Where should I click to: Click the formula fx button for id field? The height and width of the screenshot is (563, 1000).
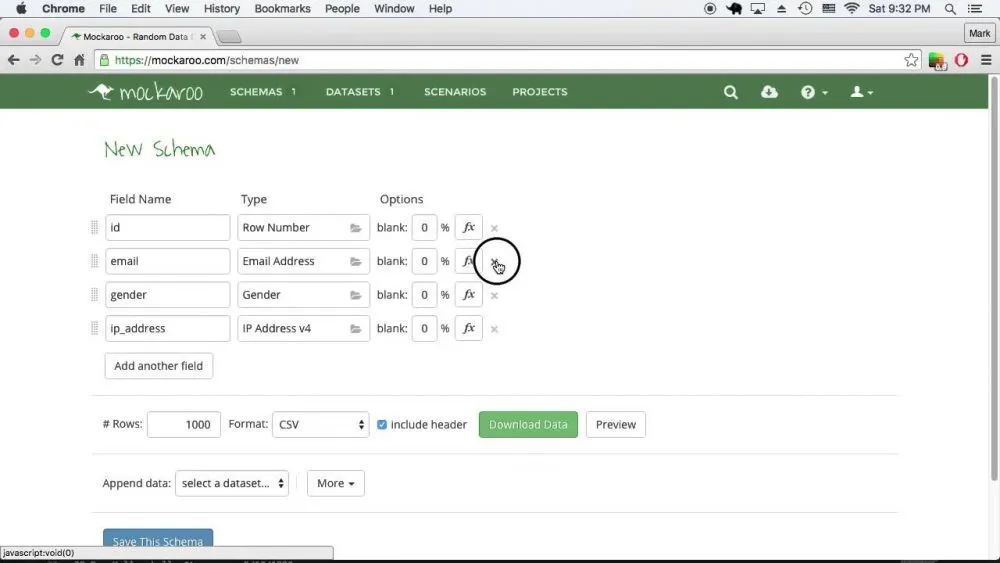468,228
